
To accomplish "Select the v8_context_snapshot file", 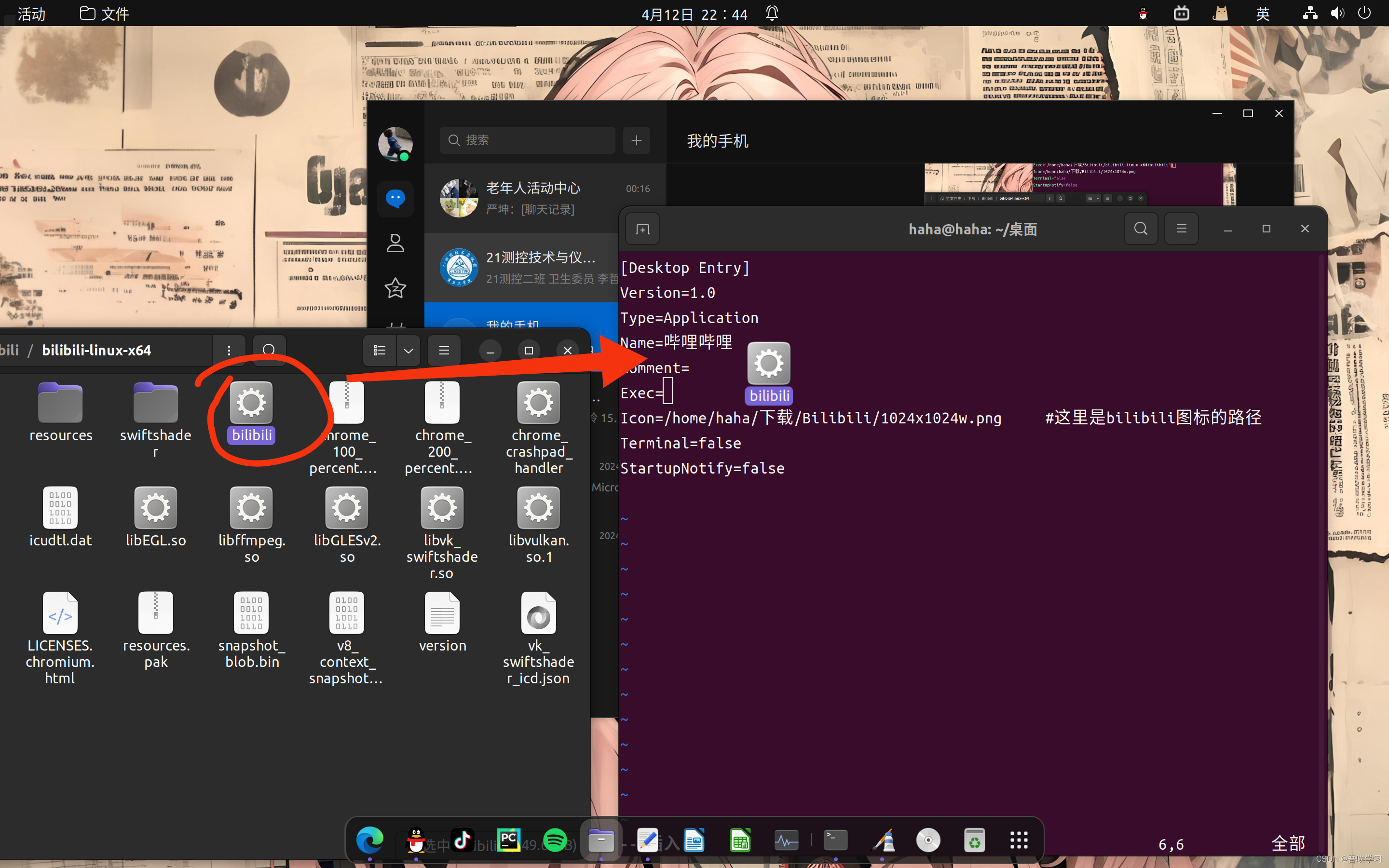I will click(347, 638).
